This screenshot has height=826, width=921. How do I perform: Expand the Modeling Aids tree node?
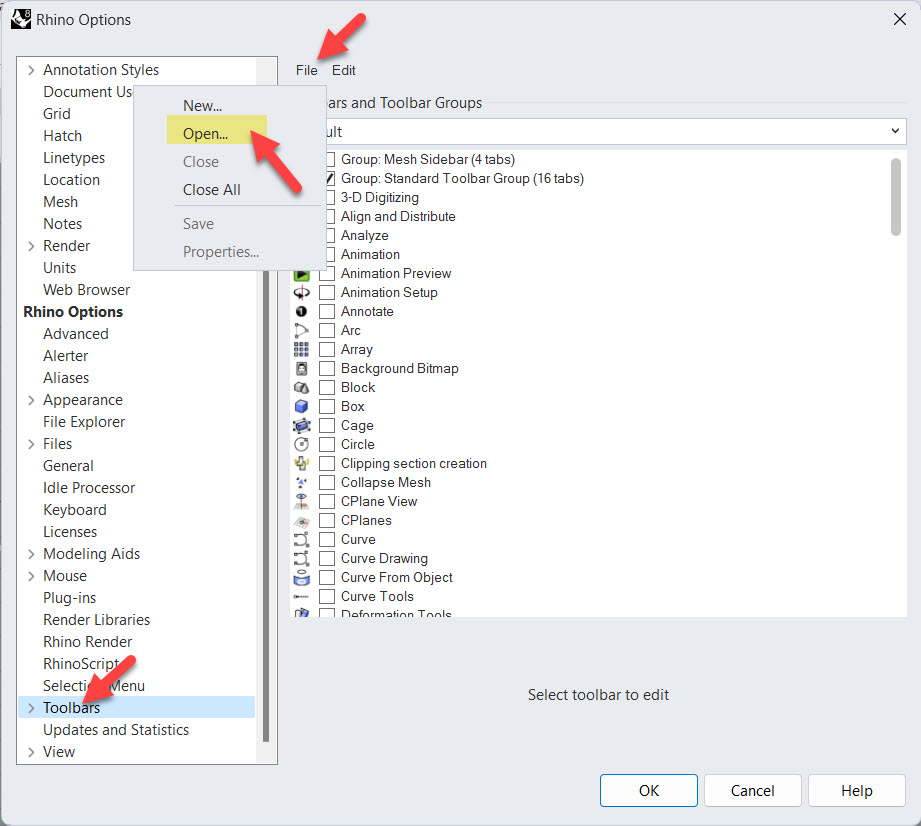[31, 554]
